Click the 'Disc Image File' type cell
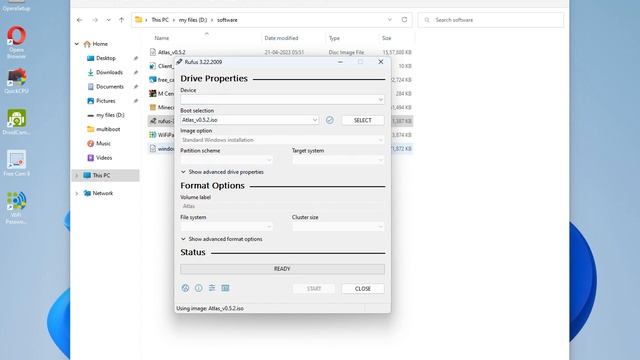Image resolution: width=640 pixels, height=360 pixels. click(x=346, y=52)
